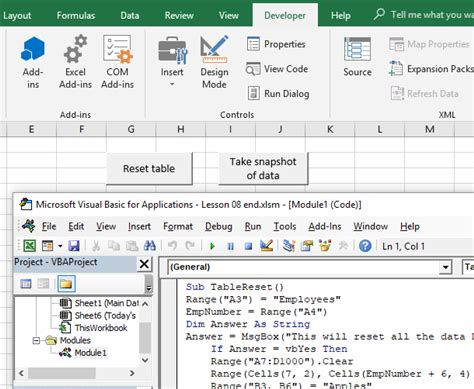Open the Add-ins button in ribbon
Image resolution: width=474 pixels, height=389 pixels.
(33, 62)
